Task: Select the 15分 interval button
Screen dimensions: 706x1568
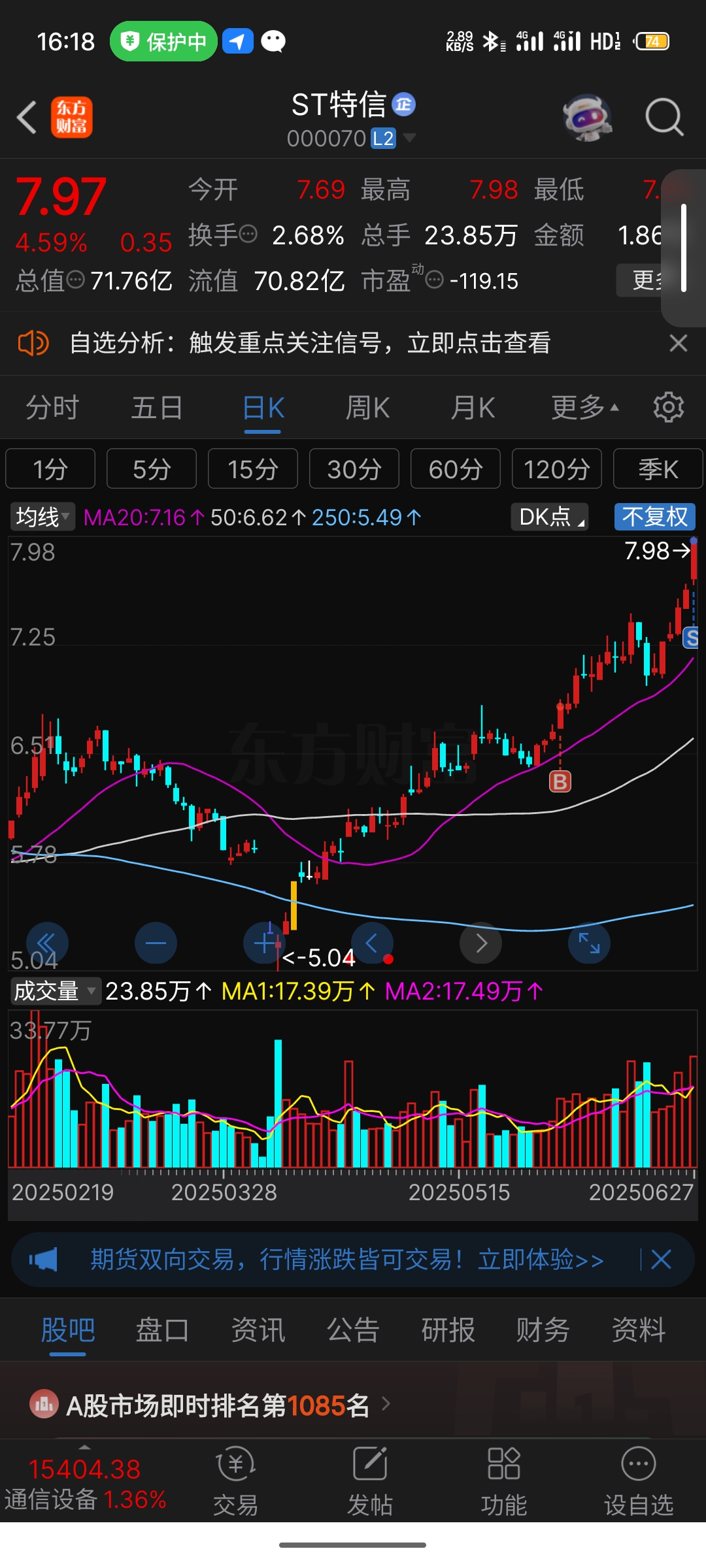Action: click(253, 468)
